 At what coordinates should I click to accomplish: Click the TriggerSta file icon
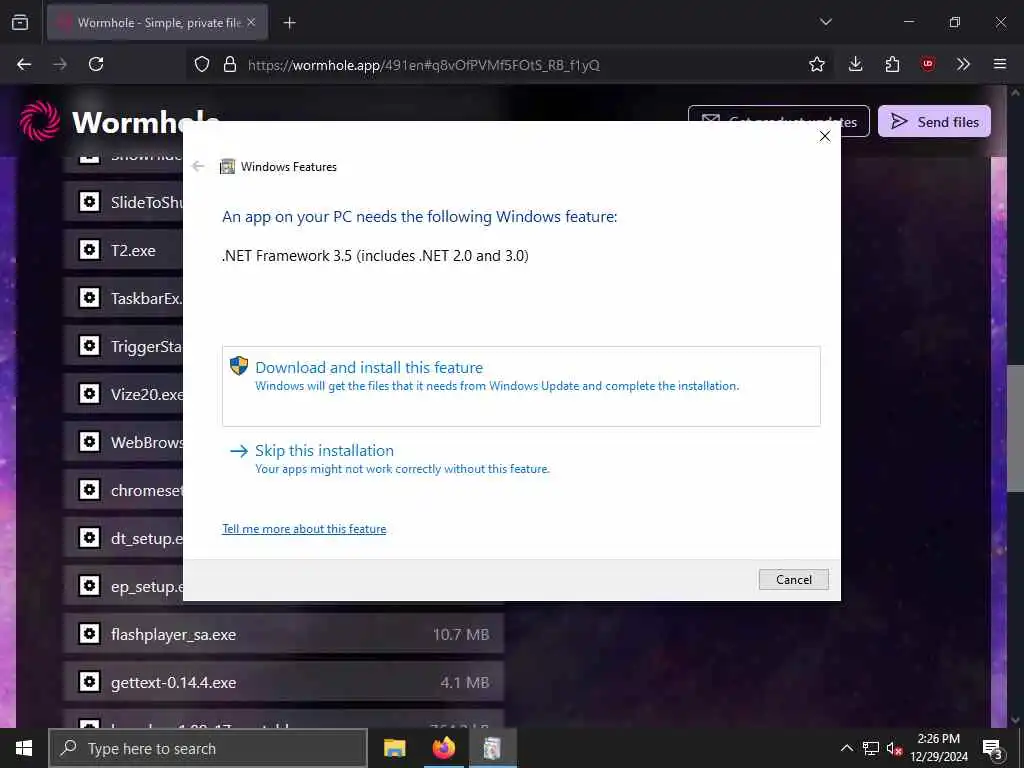(x=89, y=345)
